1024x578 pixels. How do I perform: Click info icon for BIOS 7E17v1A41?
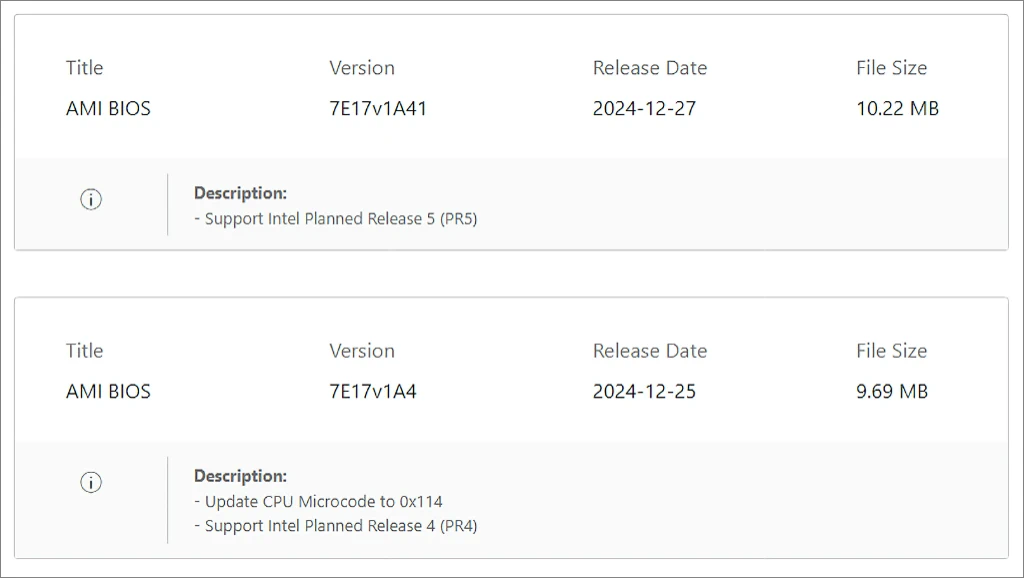(91, 199)
